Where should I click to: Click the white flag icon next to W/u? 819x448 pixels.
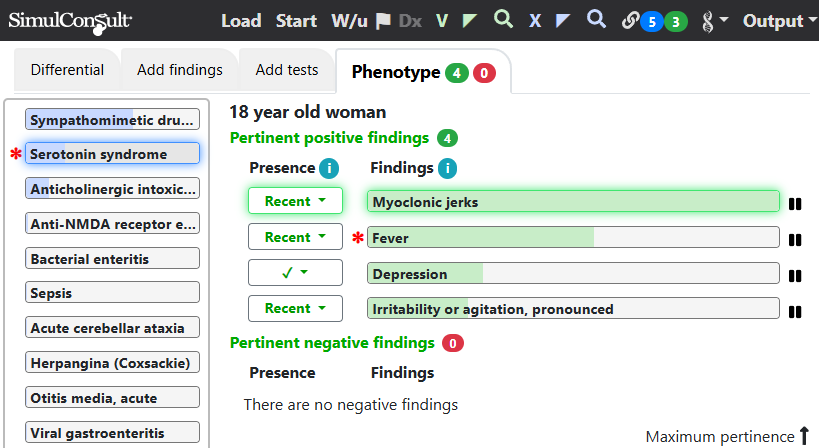point(383,21)
